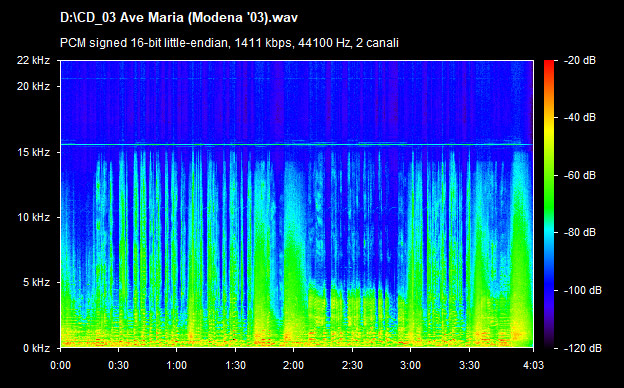This screenshot has width=624, height=388.
Task: Click the 0:30 time axis marker
Action: coord(118,365)
